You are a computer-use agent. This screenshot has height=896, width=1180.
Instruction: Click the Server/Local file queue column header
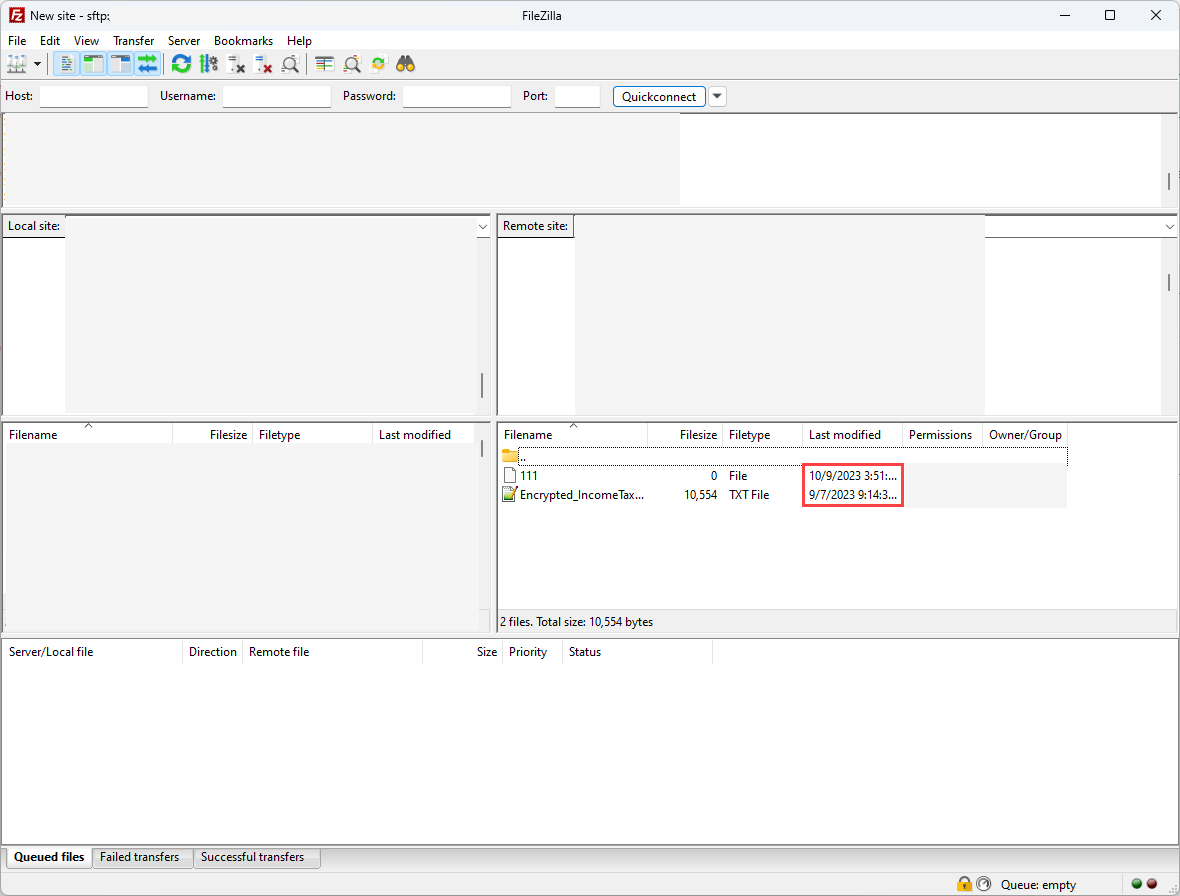[93, 651]
